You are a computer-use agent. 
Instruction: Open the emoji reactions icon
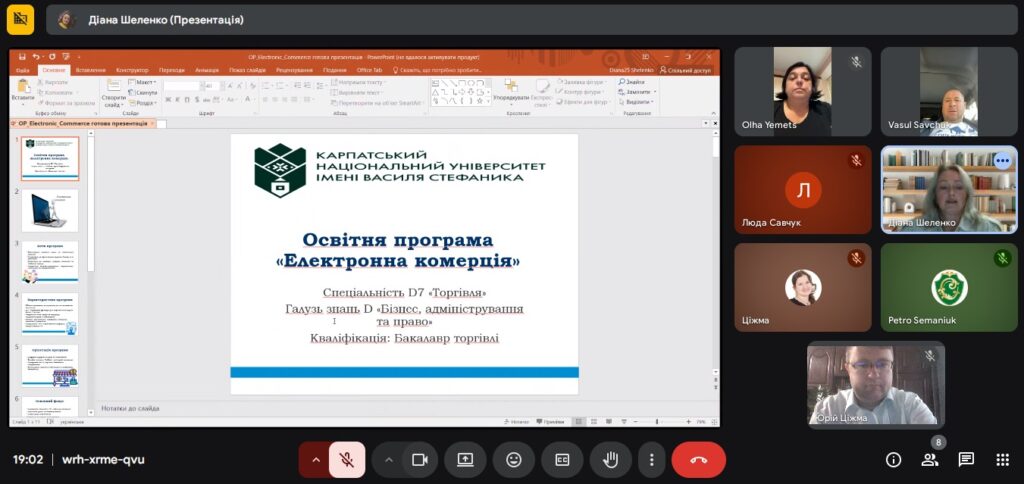[514, 460]
